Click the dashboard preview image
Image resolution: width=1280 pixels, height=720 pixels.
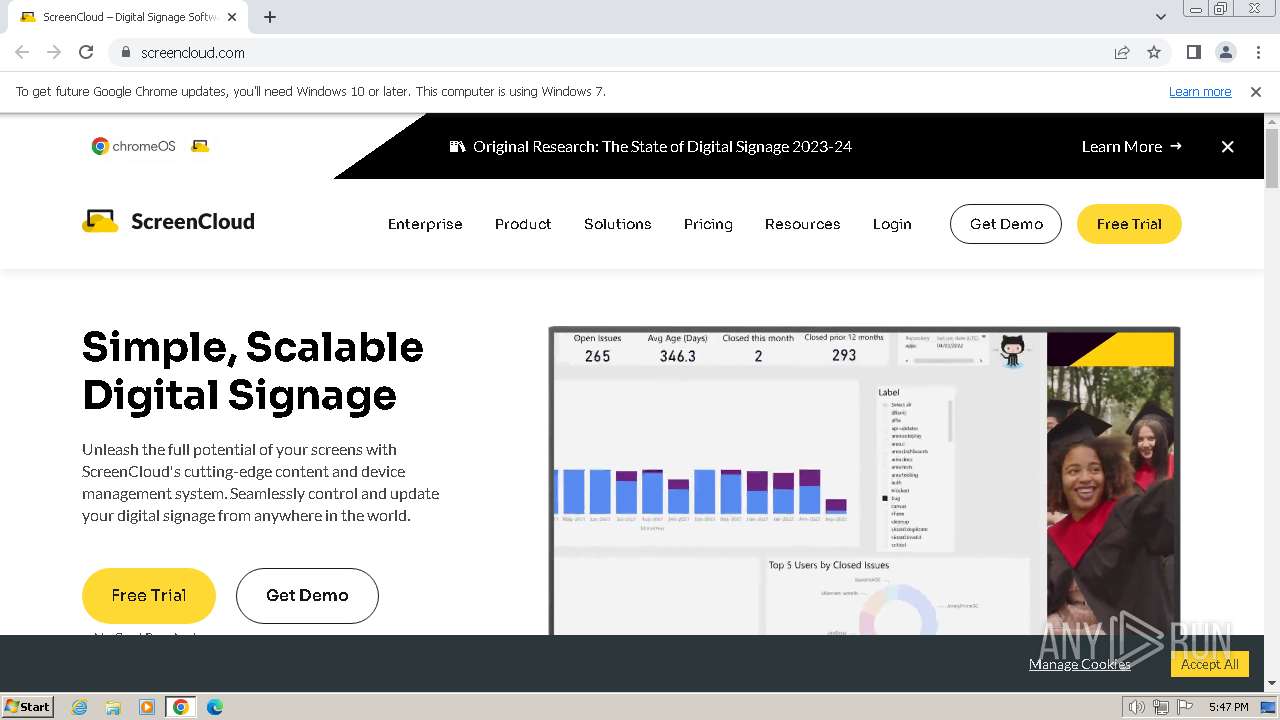tap(864, 481)
